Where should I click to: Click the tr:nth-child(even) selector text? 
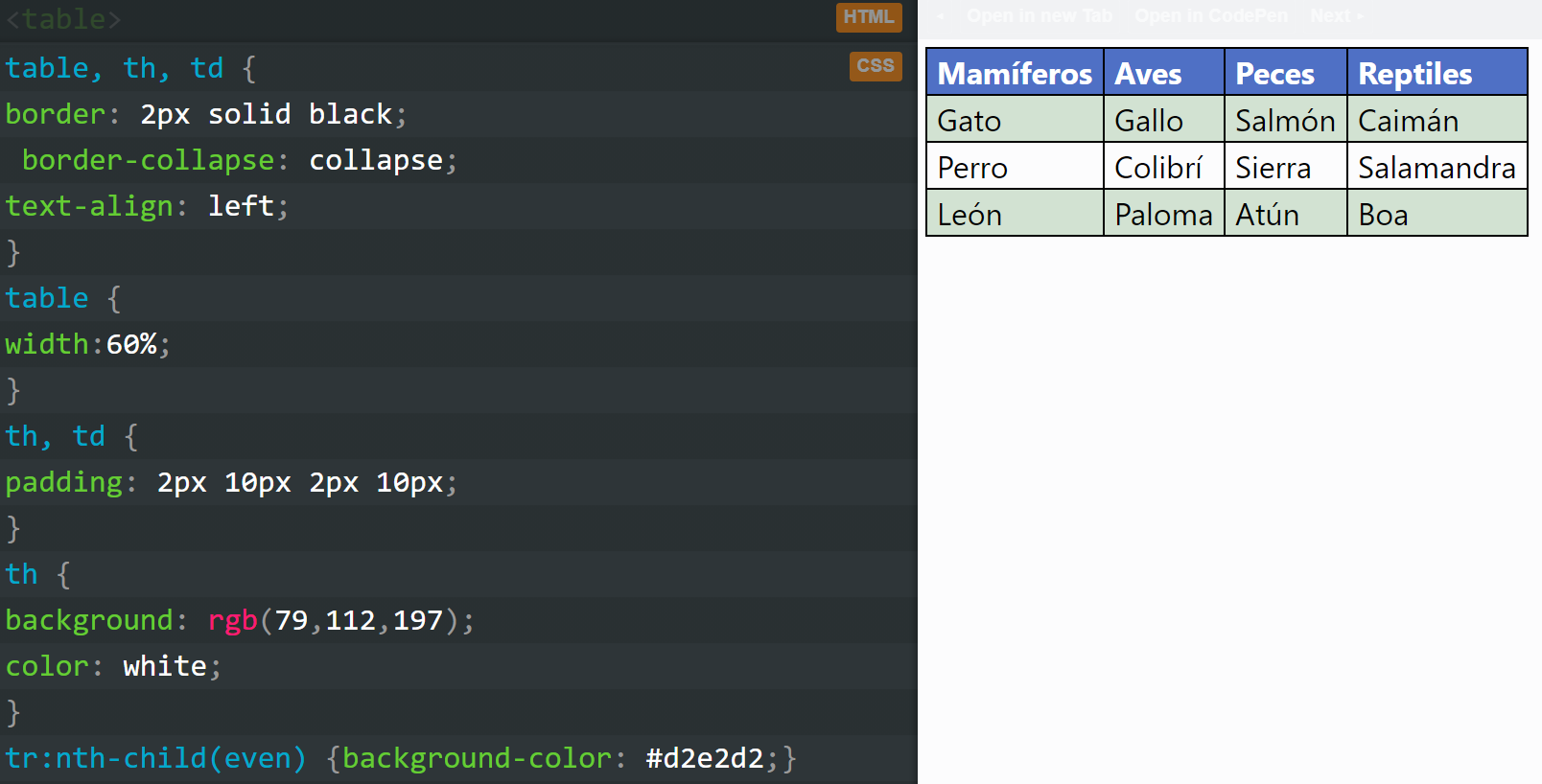pyautogui.click(x=155, y=758)
